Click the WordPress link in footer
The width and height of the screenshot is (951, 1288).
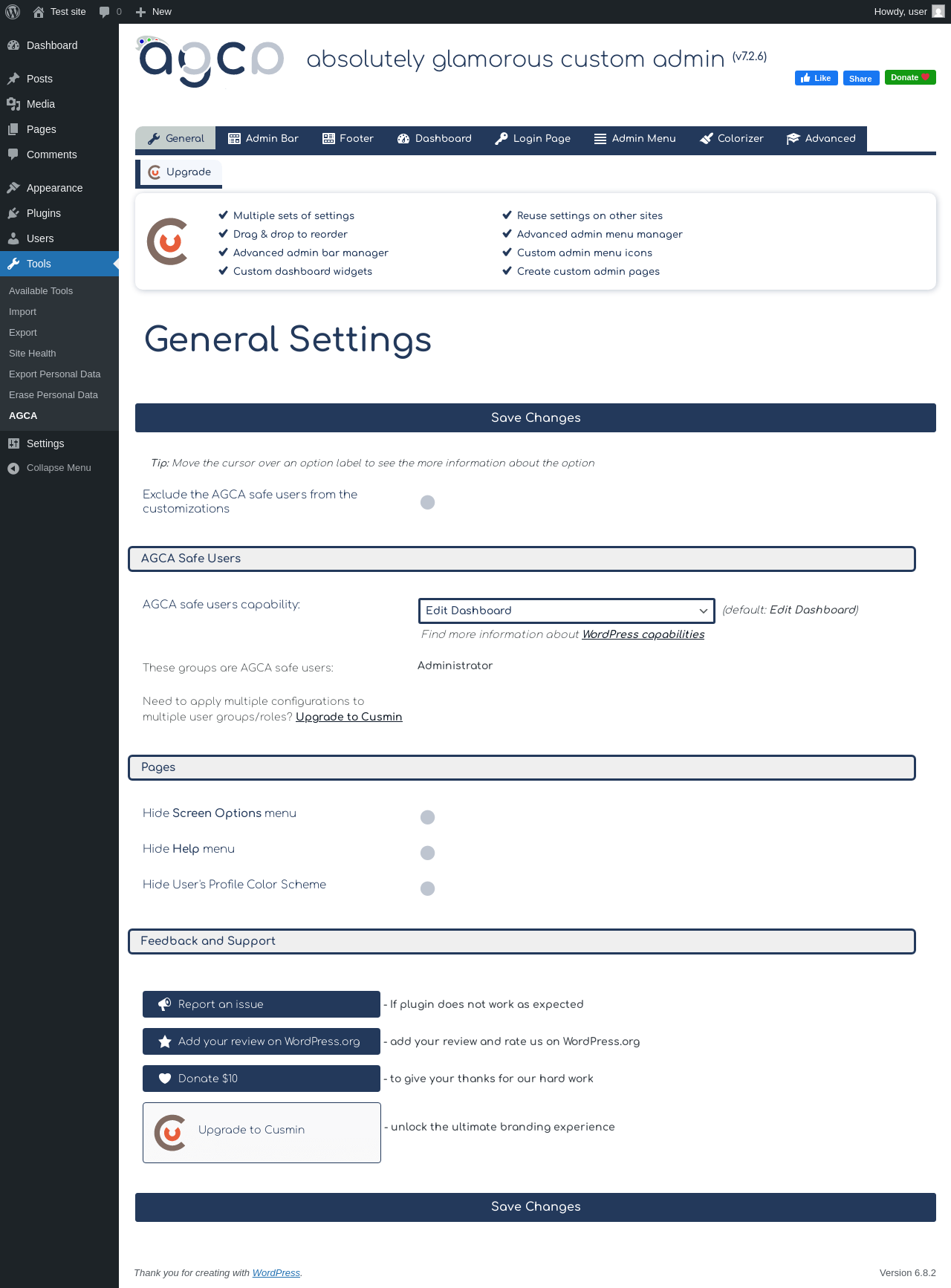coord(276,1273)
